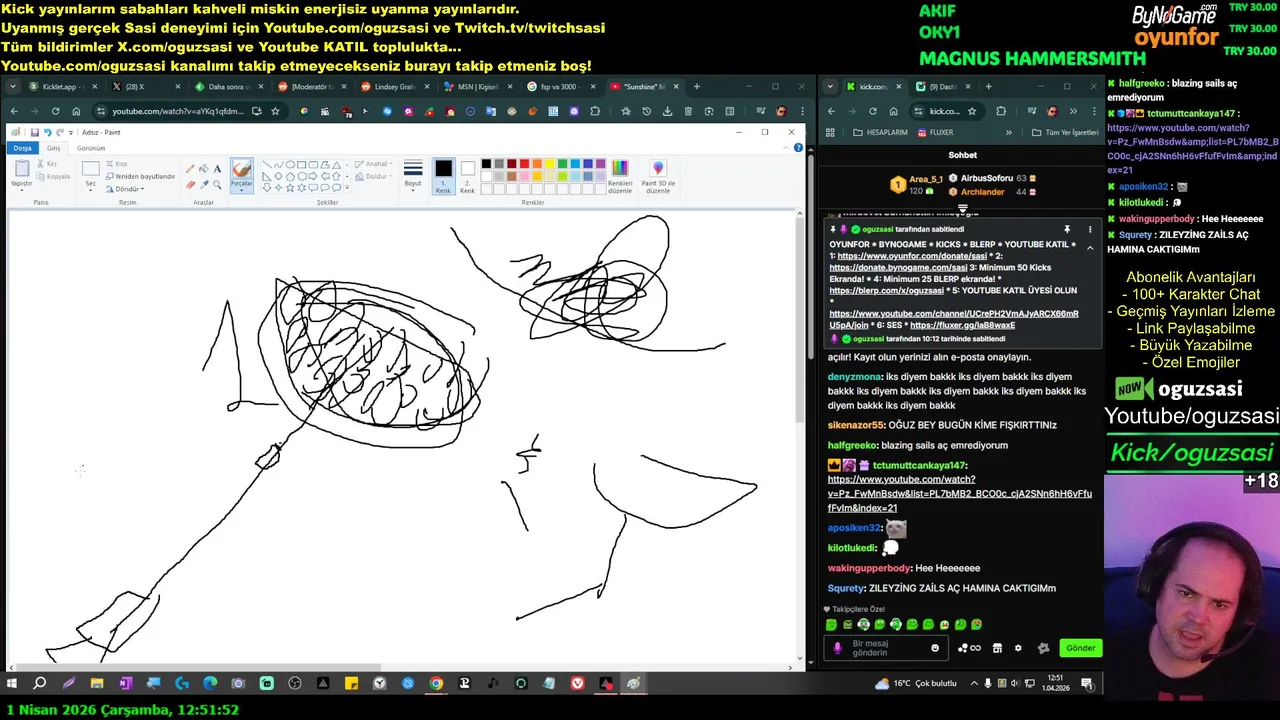Switch to the MSN browser tab

coord(479,87)
